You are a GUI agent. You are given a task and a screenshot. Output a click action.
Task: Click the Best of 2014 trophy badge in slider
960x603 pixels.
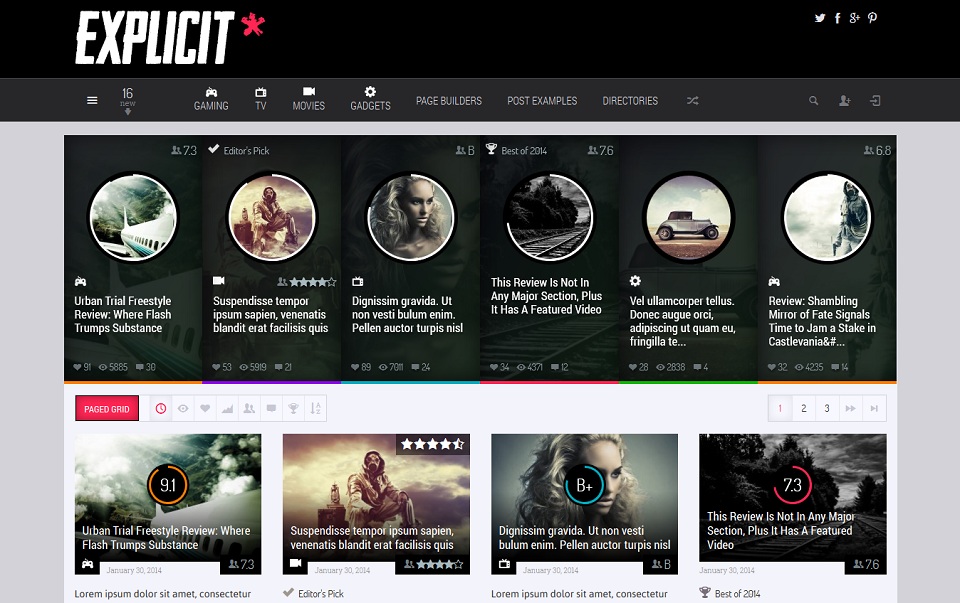pos(516,150)
